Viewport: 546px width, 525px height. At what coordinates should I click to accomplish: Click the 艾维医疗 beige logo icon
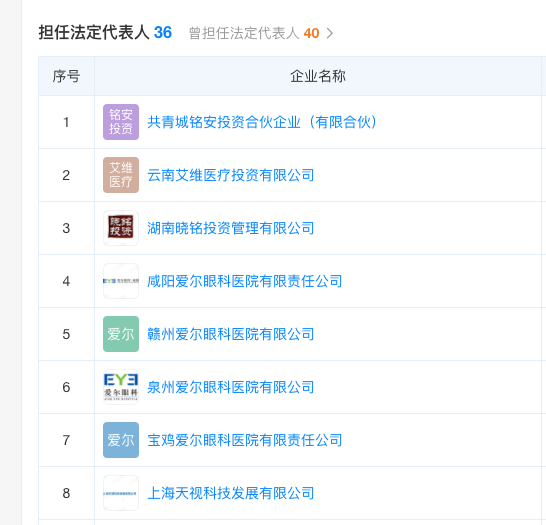[121, 175]
